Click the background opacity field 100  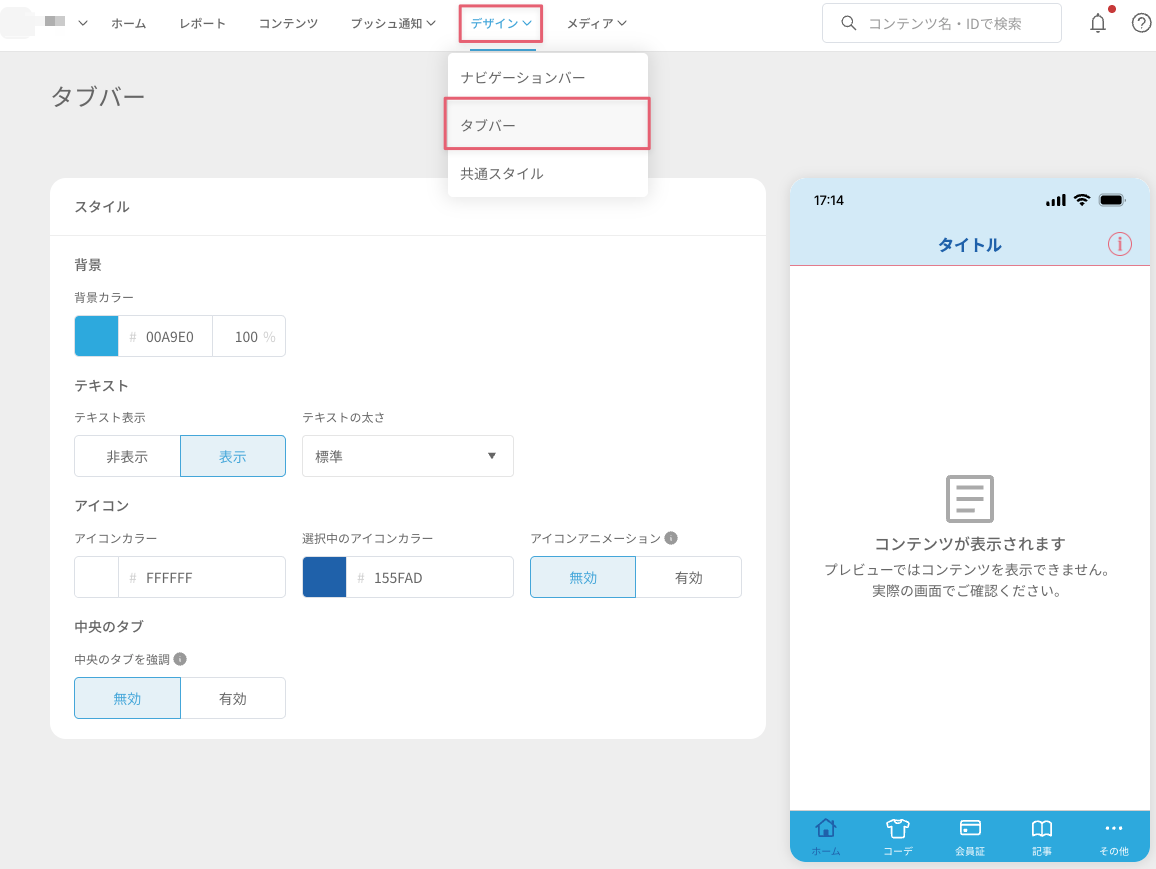[x=248, y=336]
